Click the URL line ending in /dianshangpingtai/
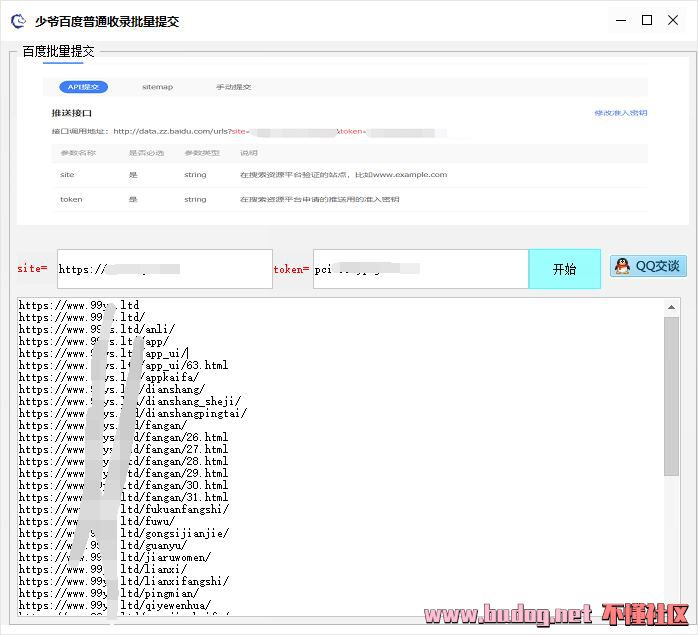 [133, 413]
